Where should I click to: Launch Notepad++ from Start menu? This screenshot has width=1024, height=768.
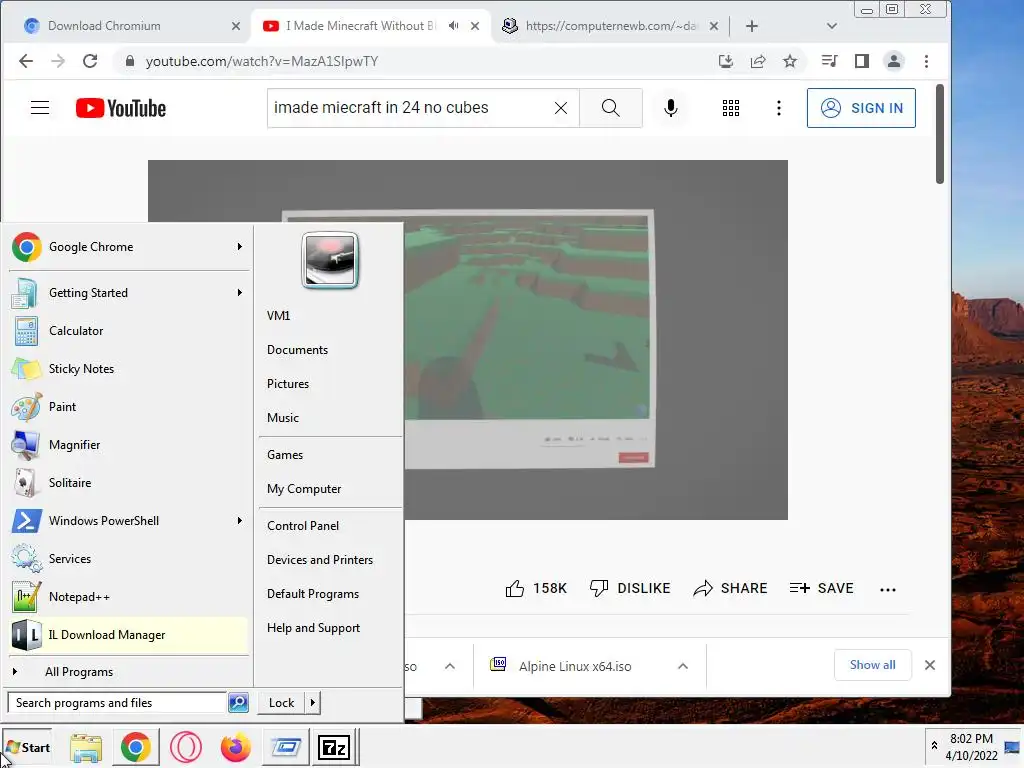(128, 597)
